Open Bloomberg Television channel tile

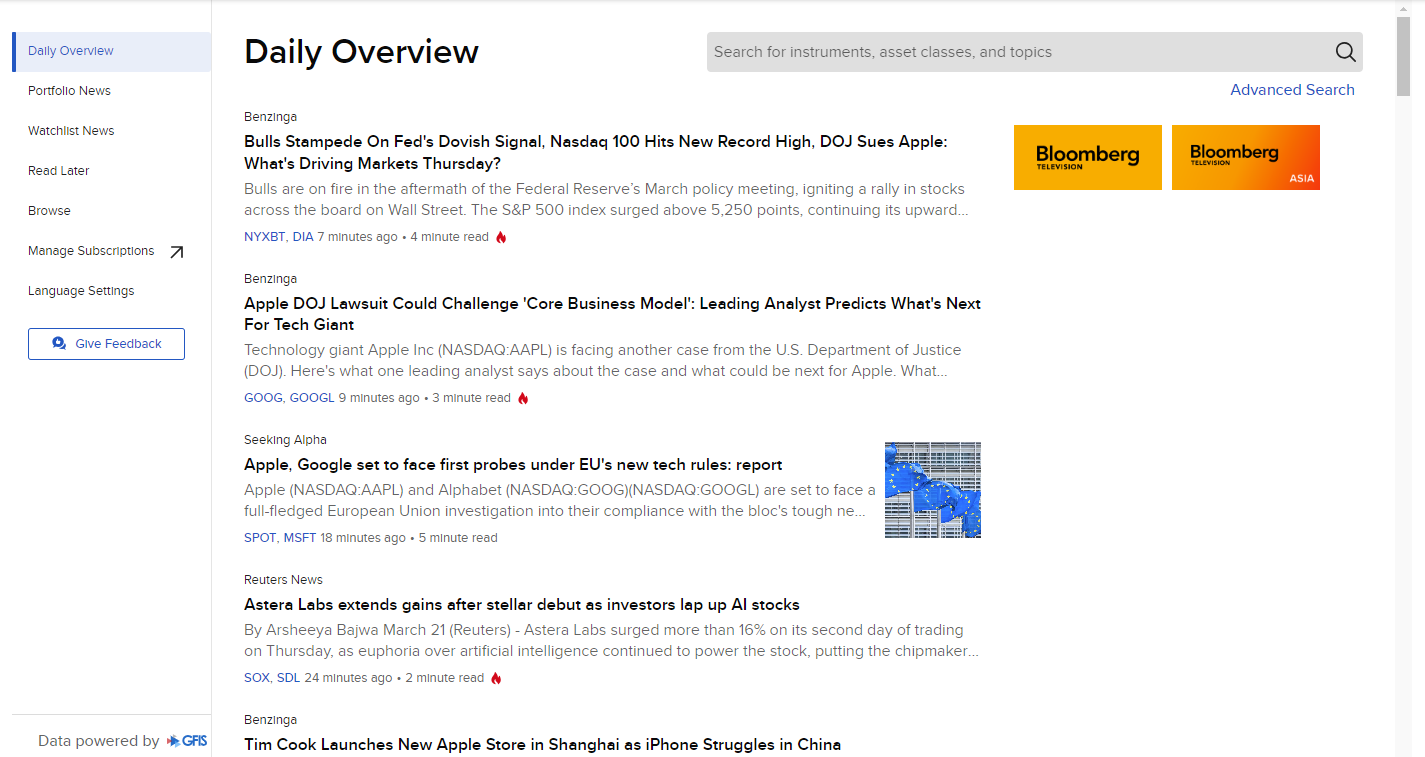click(1087, 157)
